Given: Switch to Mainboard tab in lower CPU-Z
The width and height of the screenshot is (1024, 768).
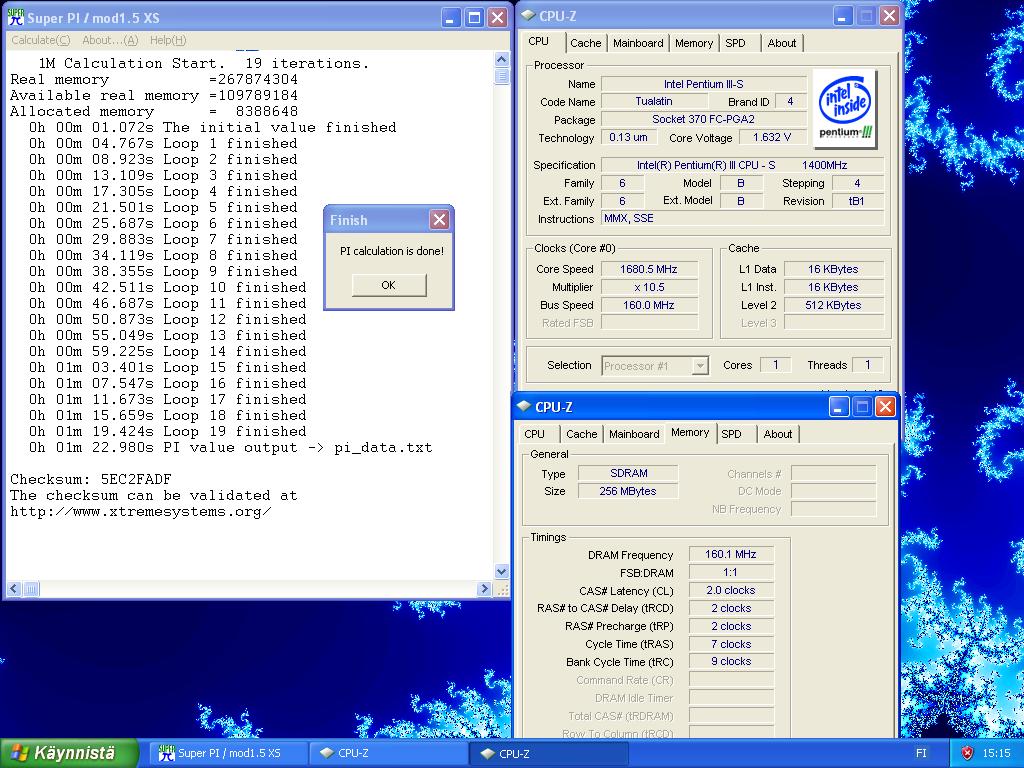Looking at the screenshot, I should [634, 434].
